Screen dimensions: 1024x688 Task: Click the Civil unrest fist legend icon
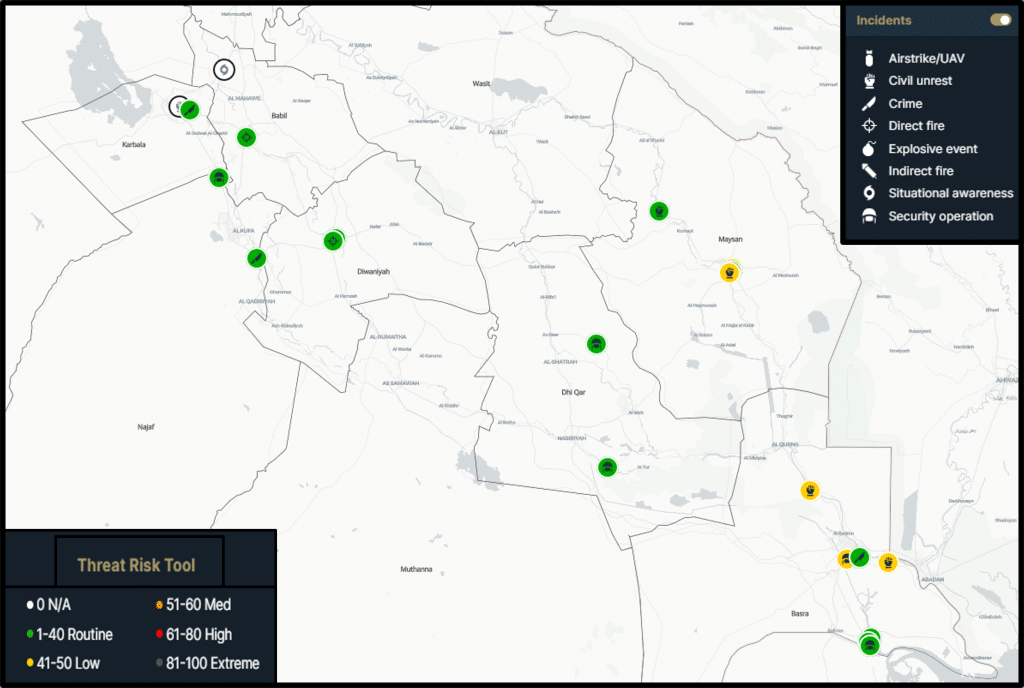[869, 81]
